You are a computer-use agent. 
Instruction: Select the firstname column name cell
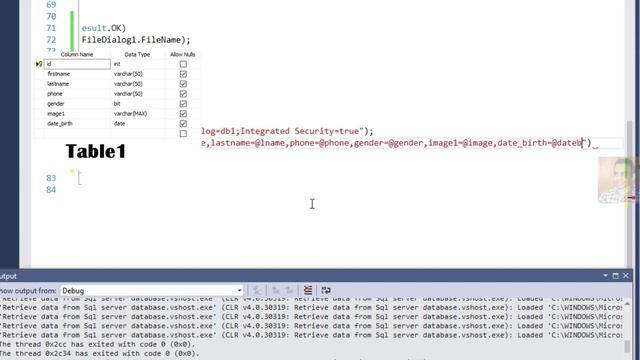coord(77,74)
